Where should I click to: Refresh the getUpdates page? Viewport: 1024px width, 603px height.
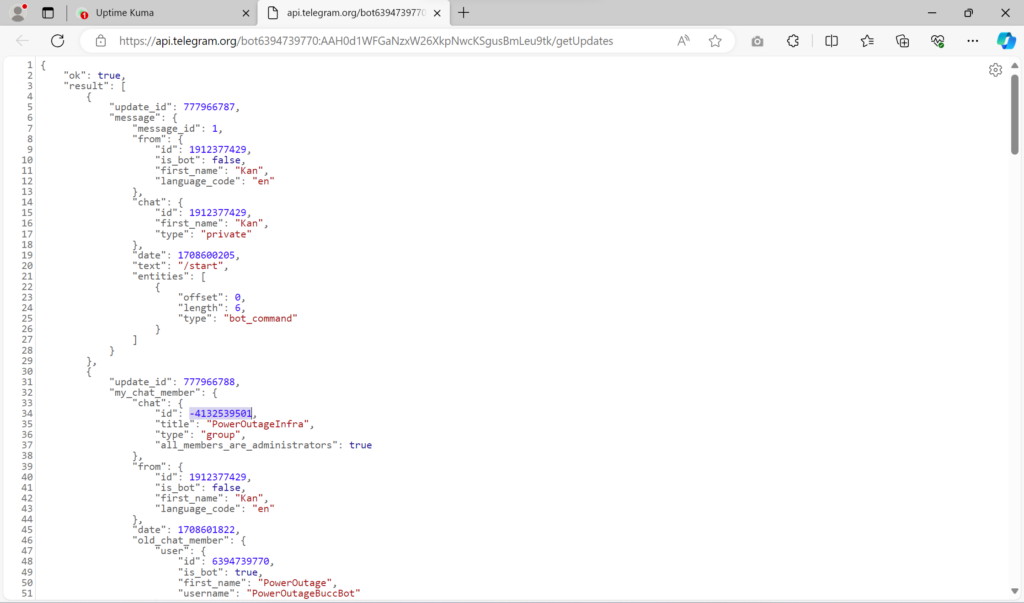click(x=57, y=41)
